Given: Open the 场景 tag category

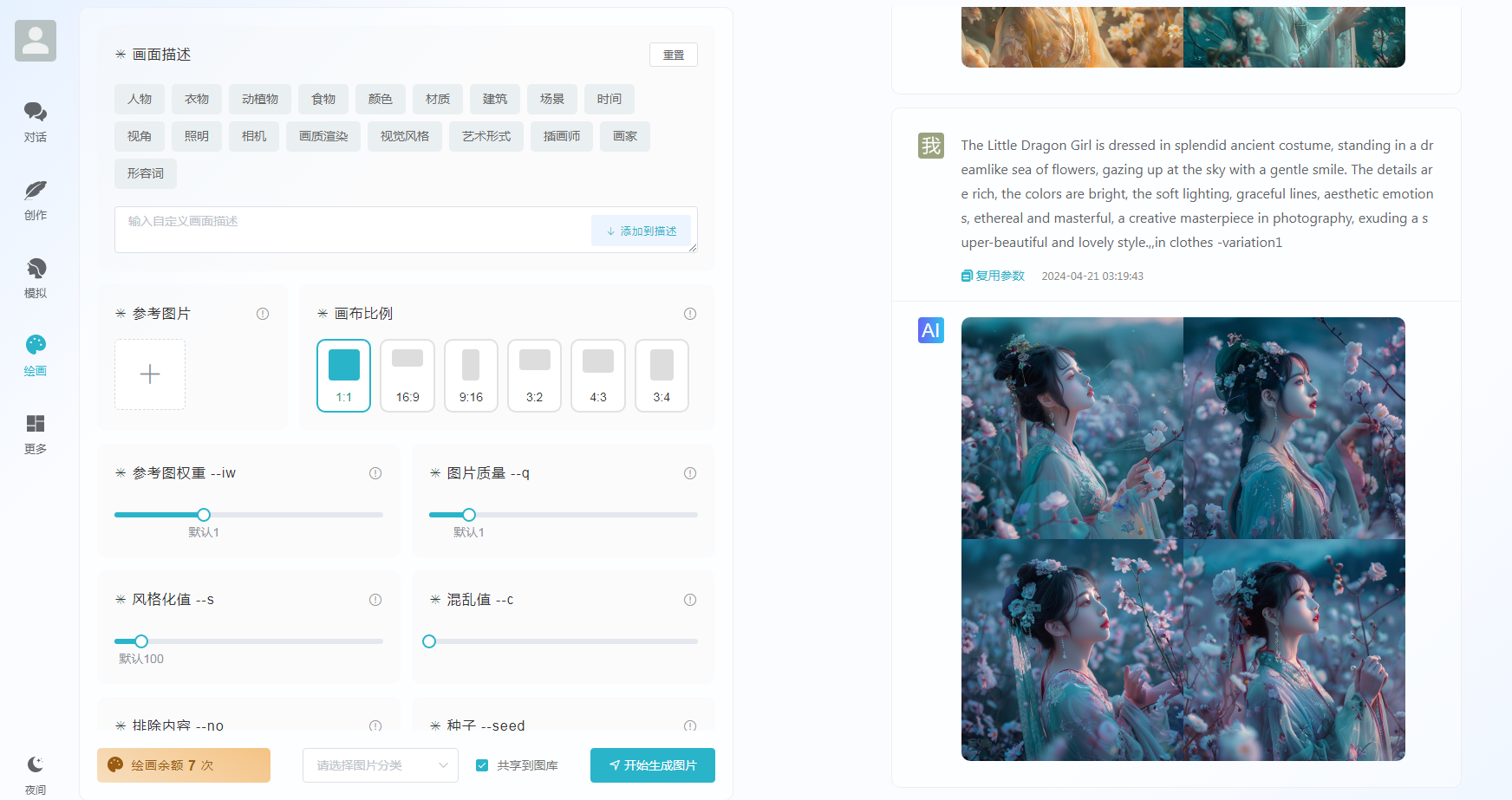Looking at the screenshot, I should coord(552,99).
